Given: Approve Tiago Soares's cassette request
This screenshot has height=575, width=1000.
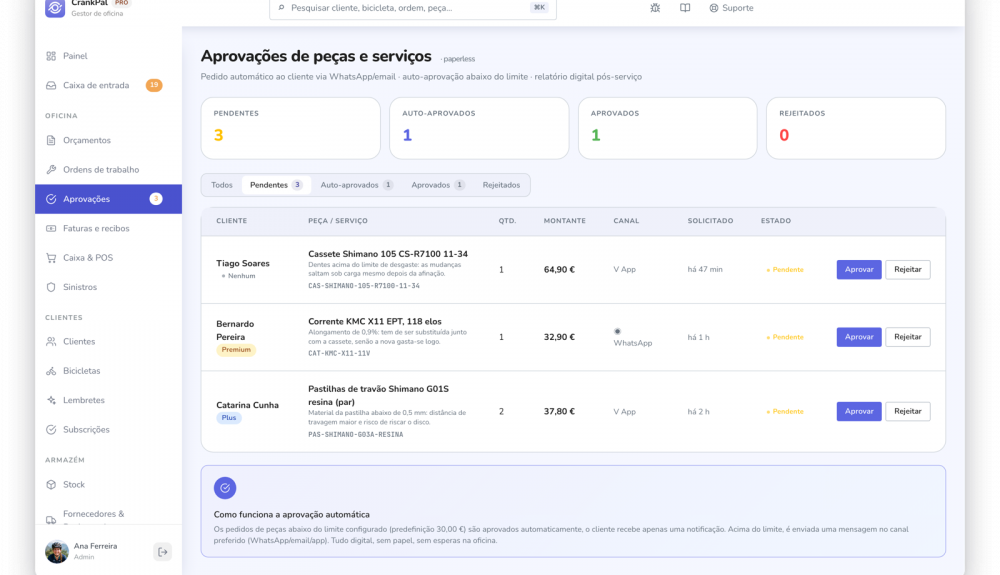Looking at the screenshot, I should pyautogui.click(x=859, y=270).
